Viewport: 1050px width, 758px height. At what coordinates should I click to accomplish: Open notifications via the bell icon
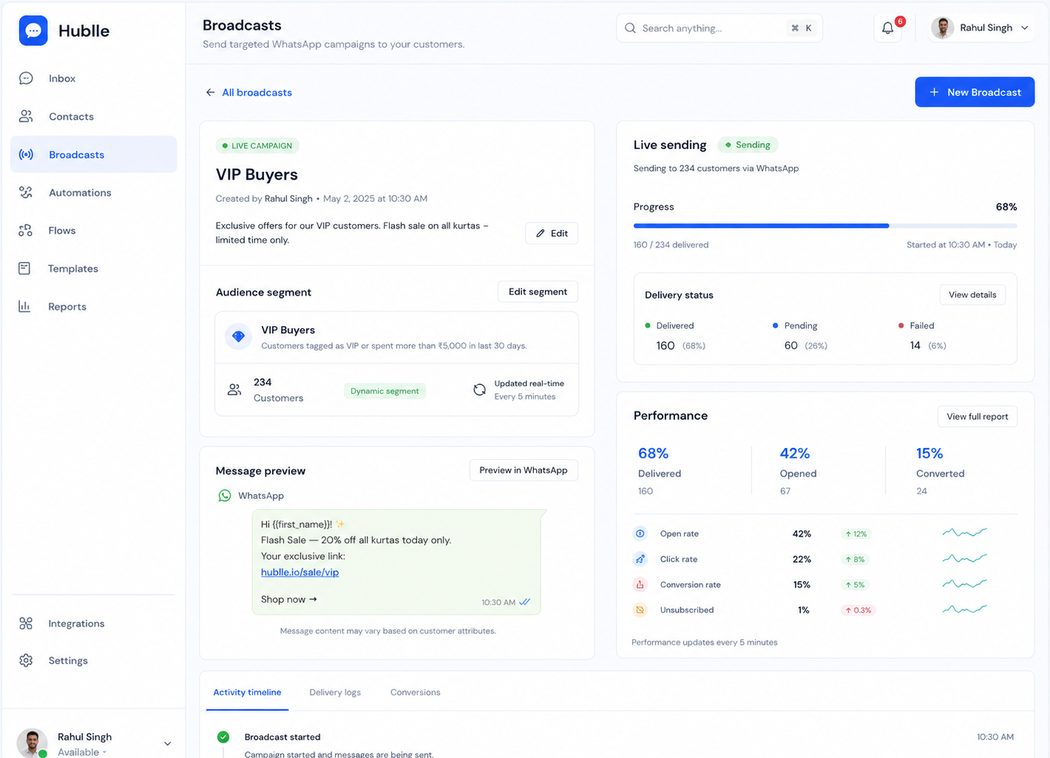[888, 28]
